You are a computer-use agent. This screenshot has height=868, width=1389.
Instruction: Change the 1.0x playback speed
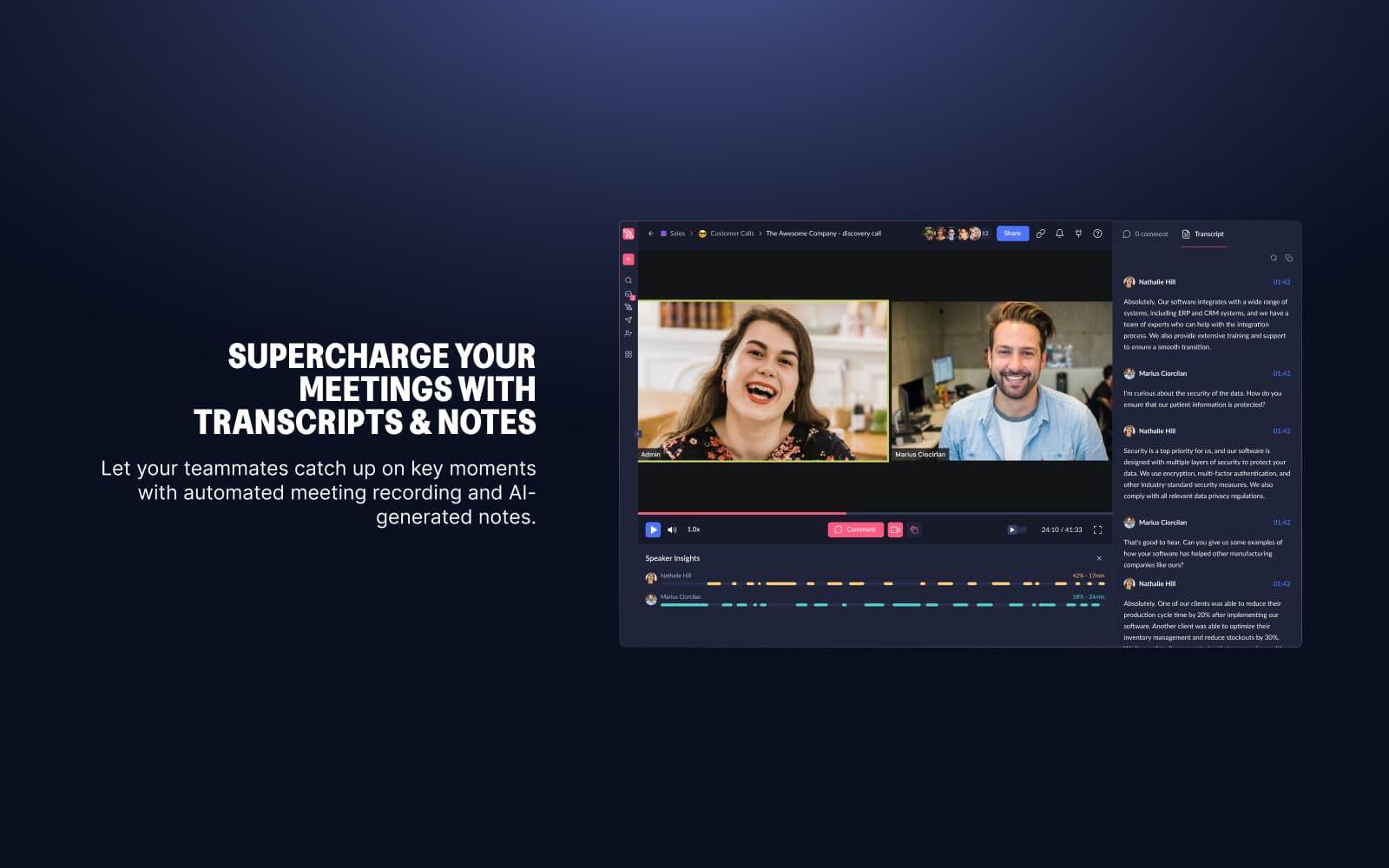pyautogui.click(x=694, y=529)
